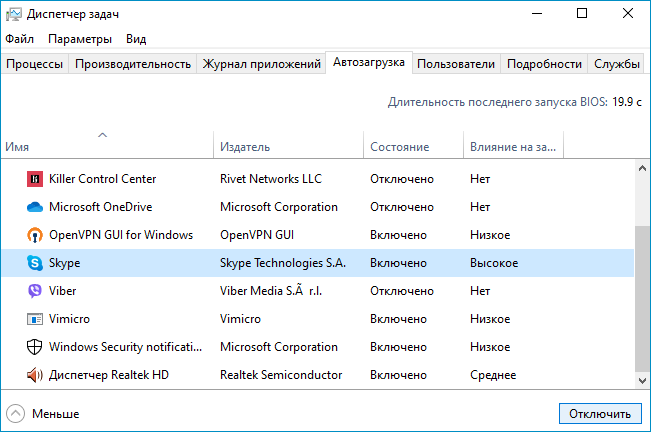Select the Skype row name
651x432 pixels.
pos(64,264)
